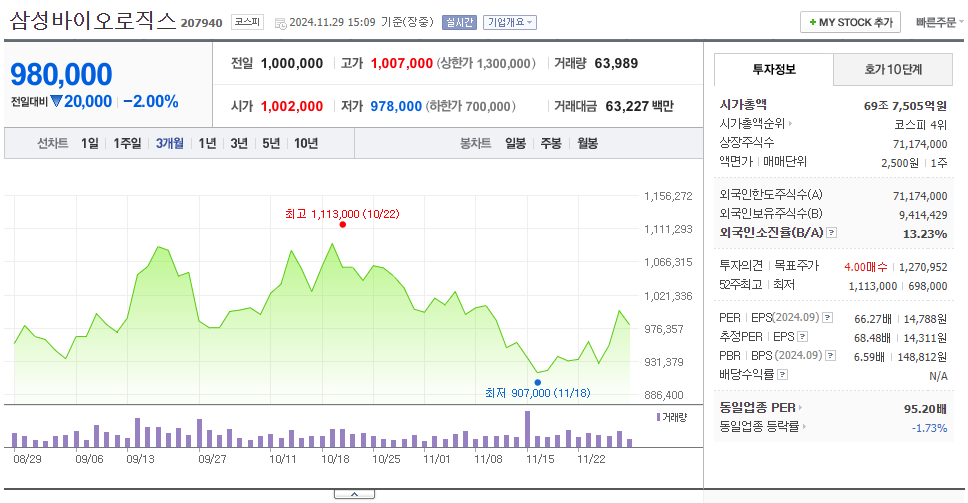Click the stock code 207940
This screenshot has height=503, width=968.
[201, 23]
